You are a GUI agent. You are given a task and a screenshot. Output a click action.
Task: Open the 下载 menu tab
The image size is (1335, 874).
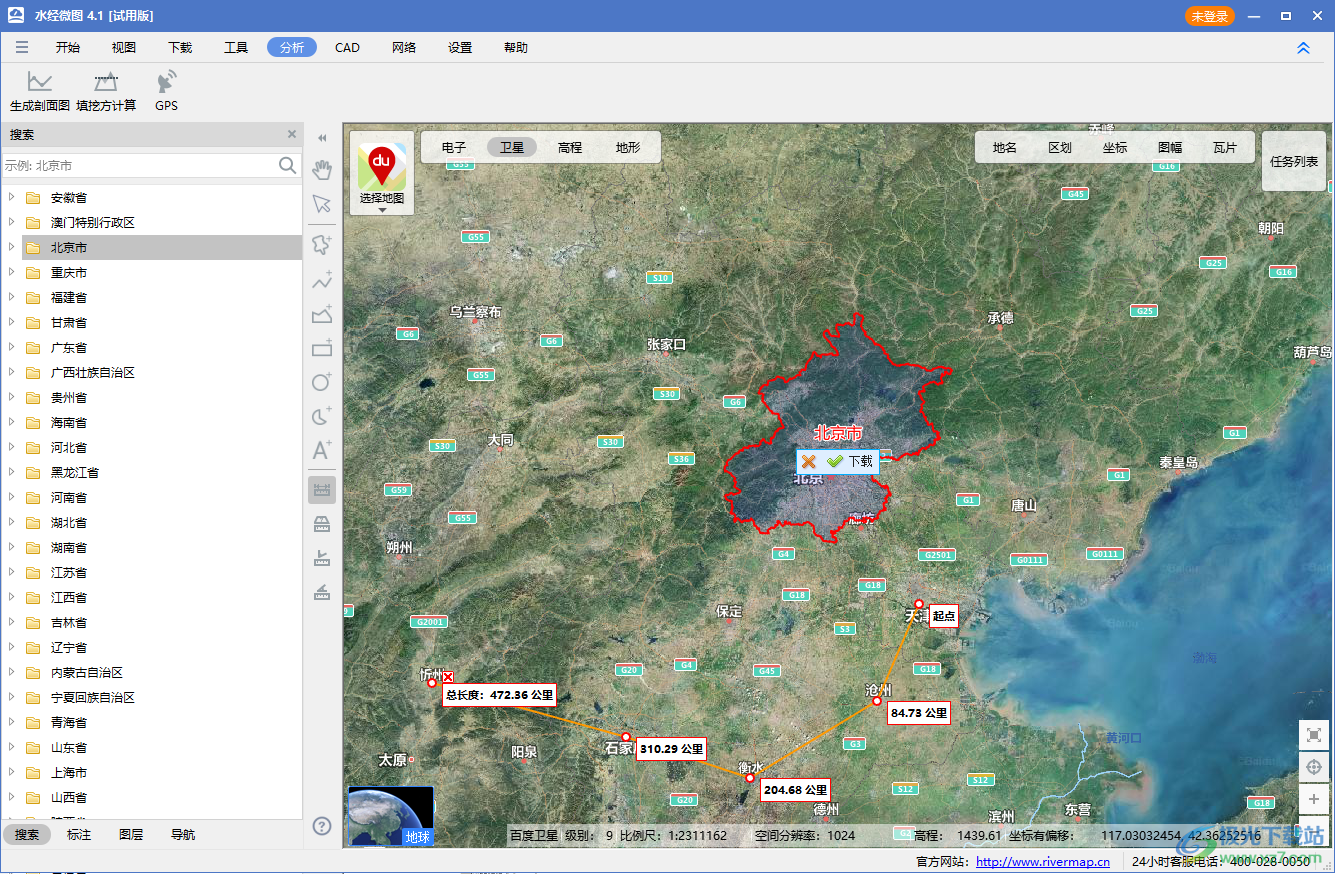point(180,47)
